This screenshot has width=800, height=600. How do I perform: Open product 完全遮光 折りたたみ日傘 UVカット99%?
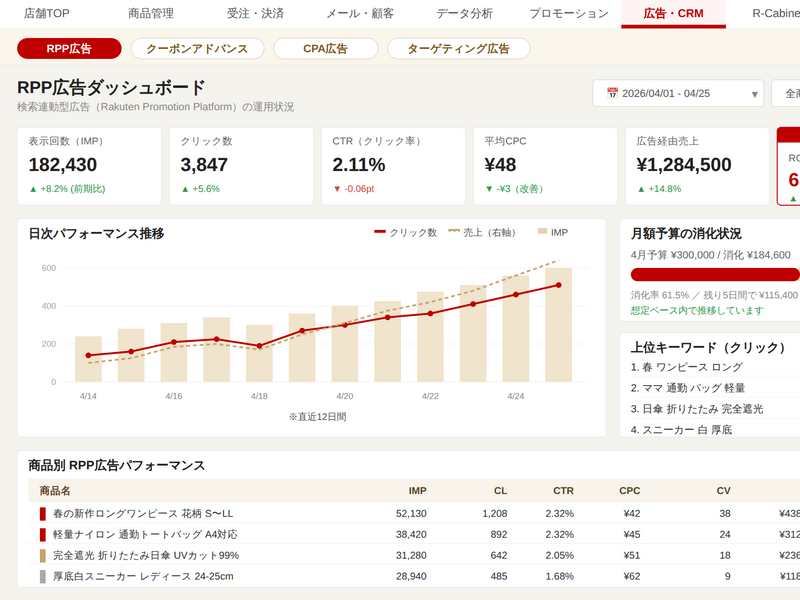[146, 556]
